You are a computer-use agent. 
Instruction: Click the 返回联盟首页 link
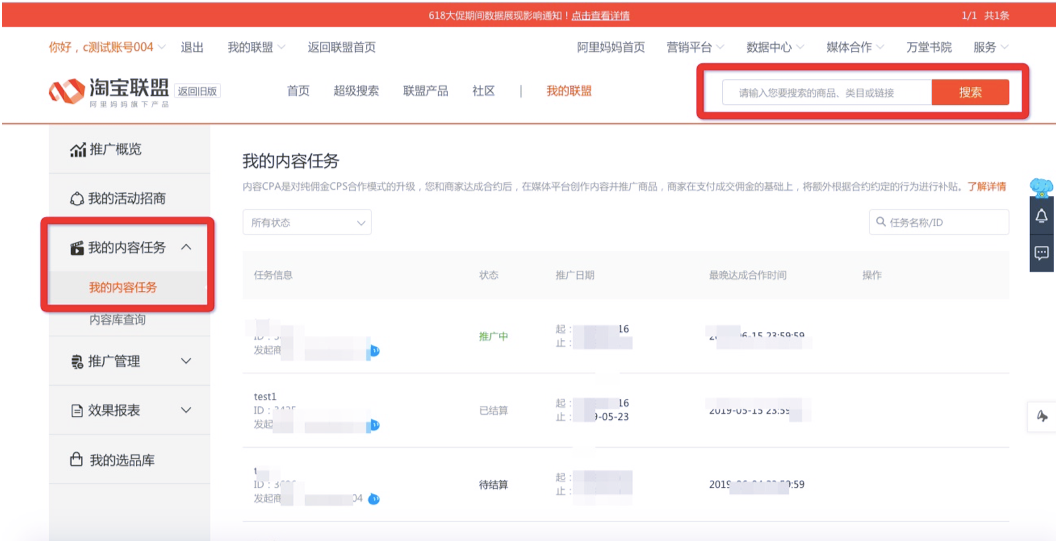pos(341,47)
